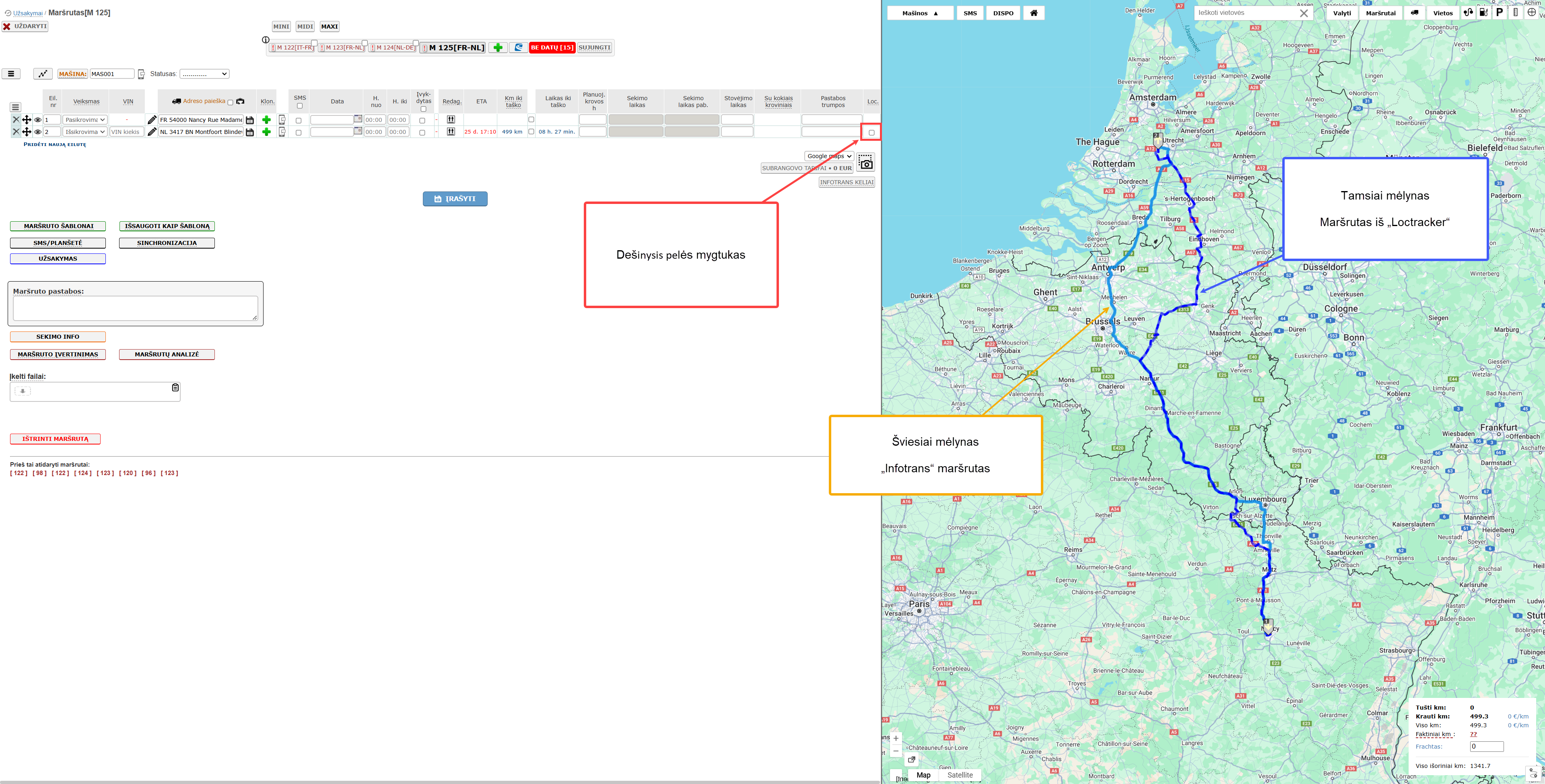The width and height of the screenshot is (1545, 784).
Task: Click the Redag. cargo arrows icon in row 2
Action: [x=451, y=132]
